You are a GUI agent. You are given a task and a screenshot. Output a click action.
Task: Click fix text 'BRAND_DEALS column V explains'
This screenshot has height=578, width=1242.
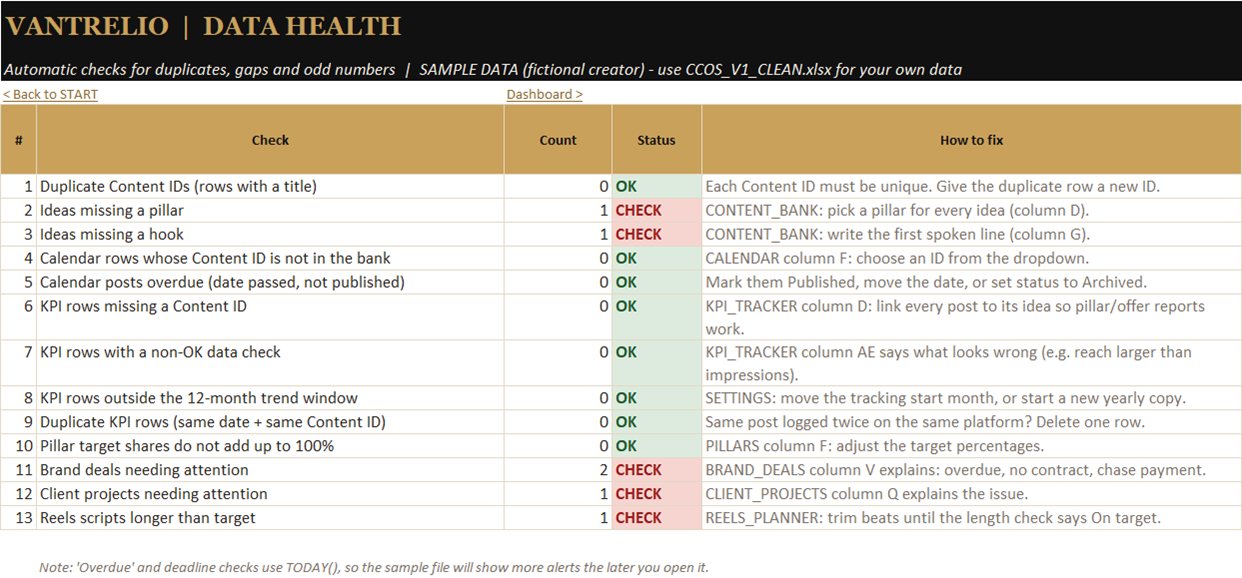[x=971, y=470]
